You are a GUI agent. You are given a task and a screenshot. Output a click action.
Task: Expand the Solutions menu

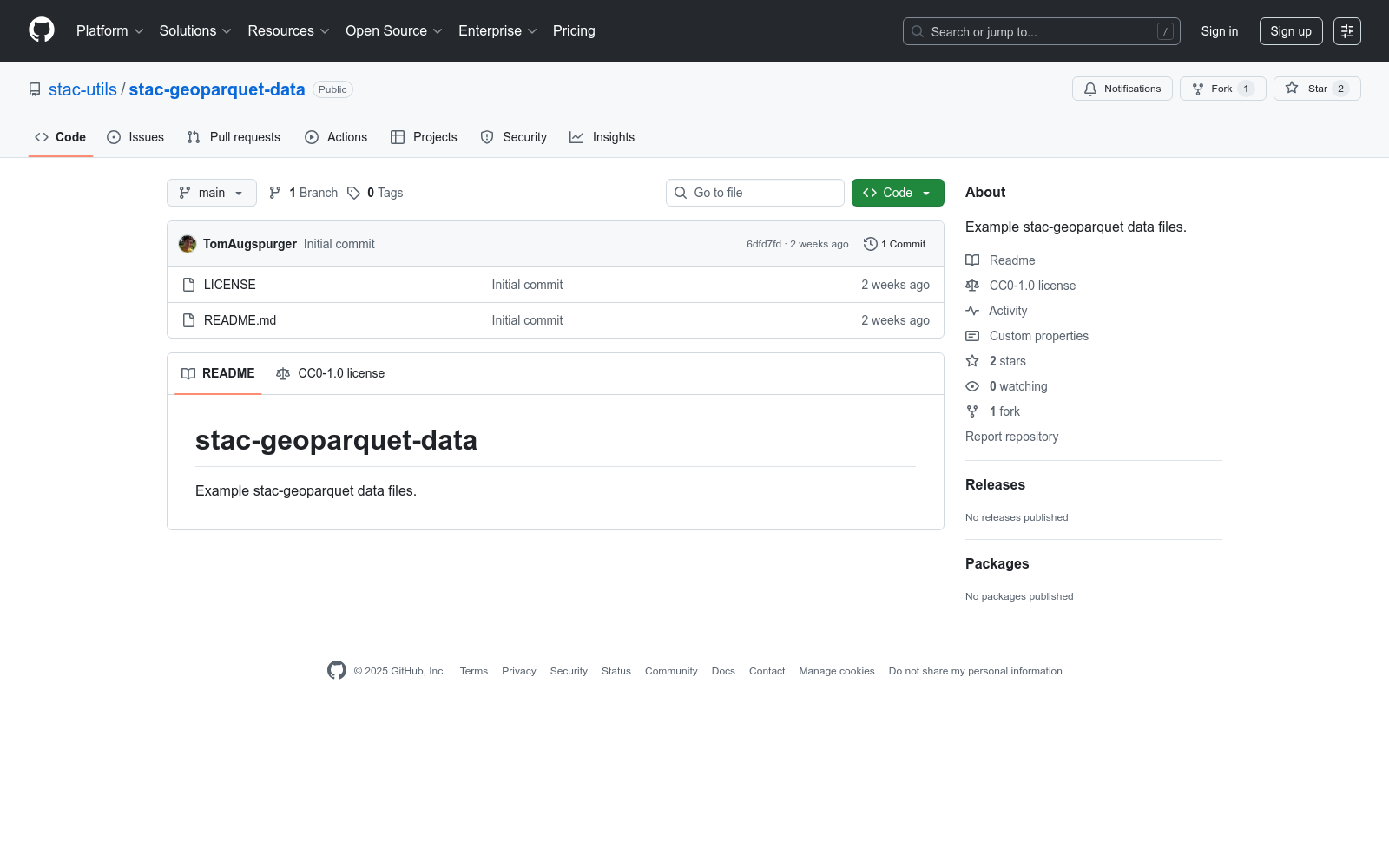click(195, 31)
